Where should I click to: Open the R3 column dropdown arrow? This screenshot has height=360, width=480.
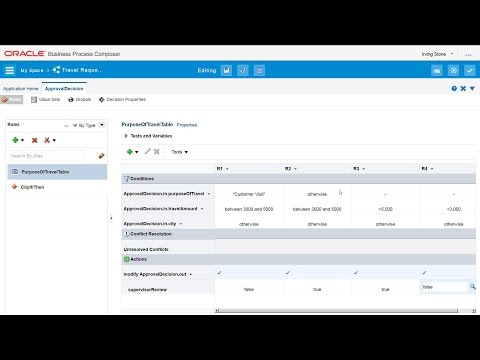pyautogui.click(x=364, y=169)
